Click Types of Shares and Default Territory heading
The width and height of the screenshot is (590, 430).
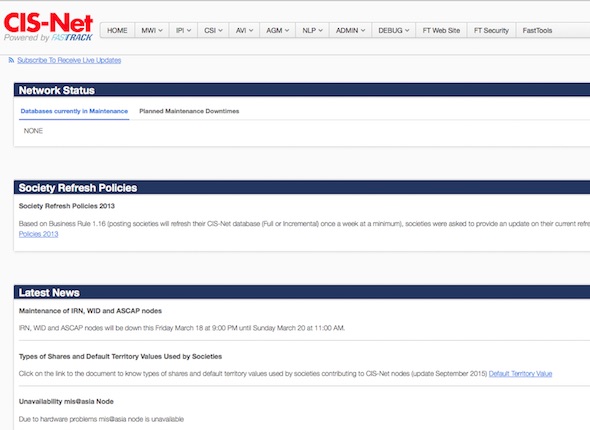click(120, 357)
